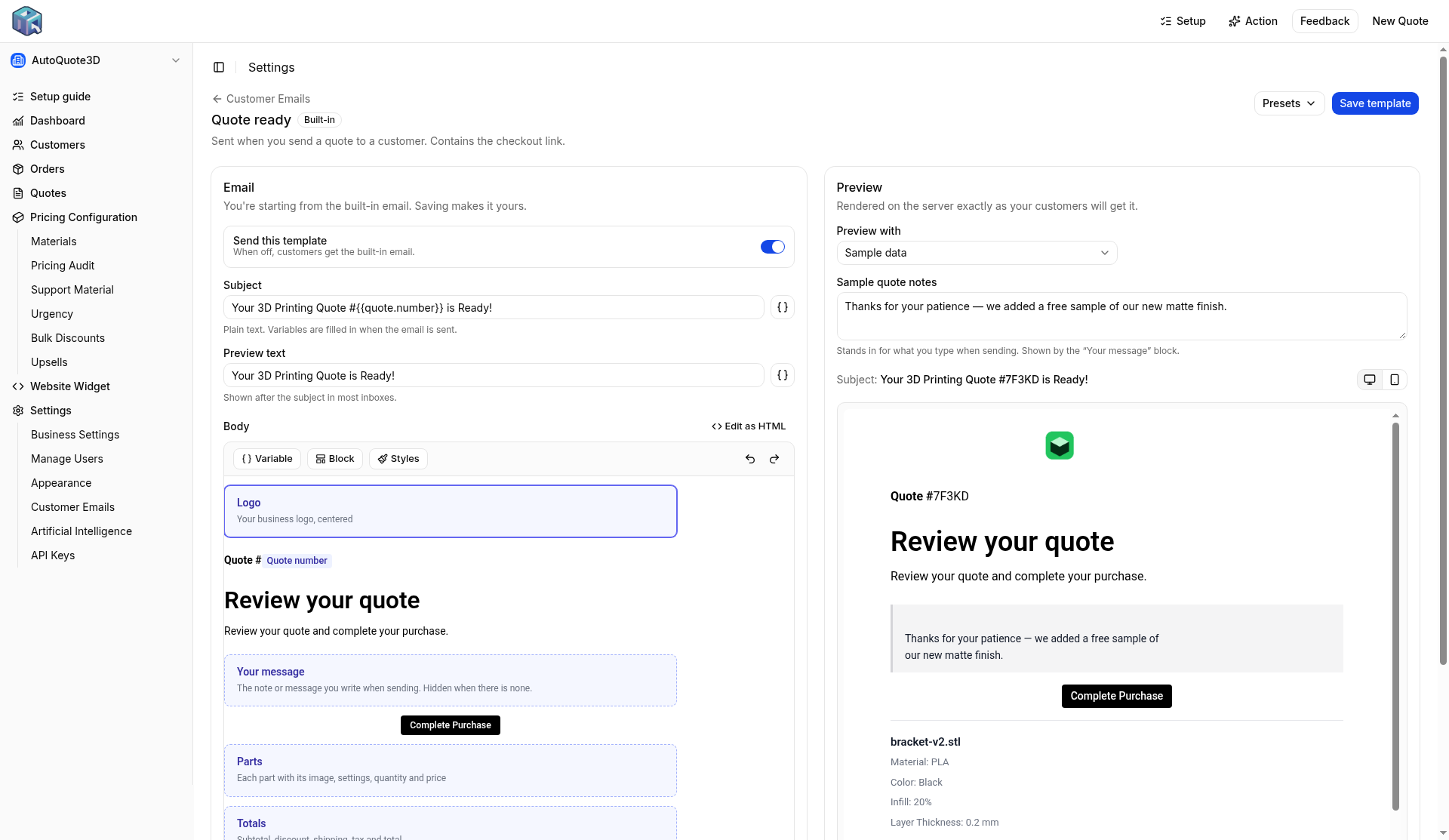The width and height of the screenshot is (1449, 840).
Task: Redo body edit
Action: pos(774,459)
